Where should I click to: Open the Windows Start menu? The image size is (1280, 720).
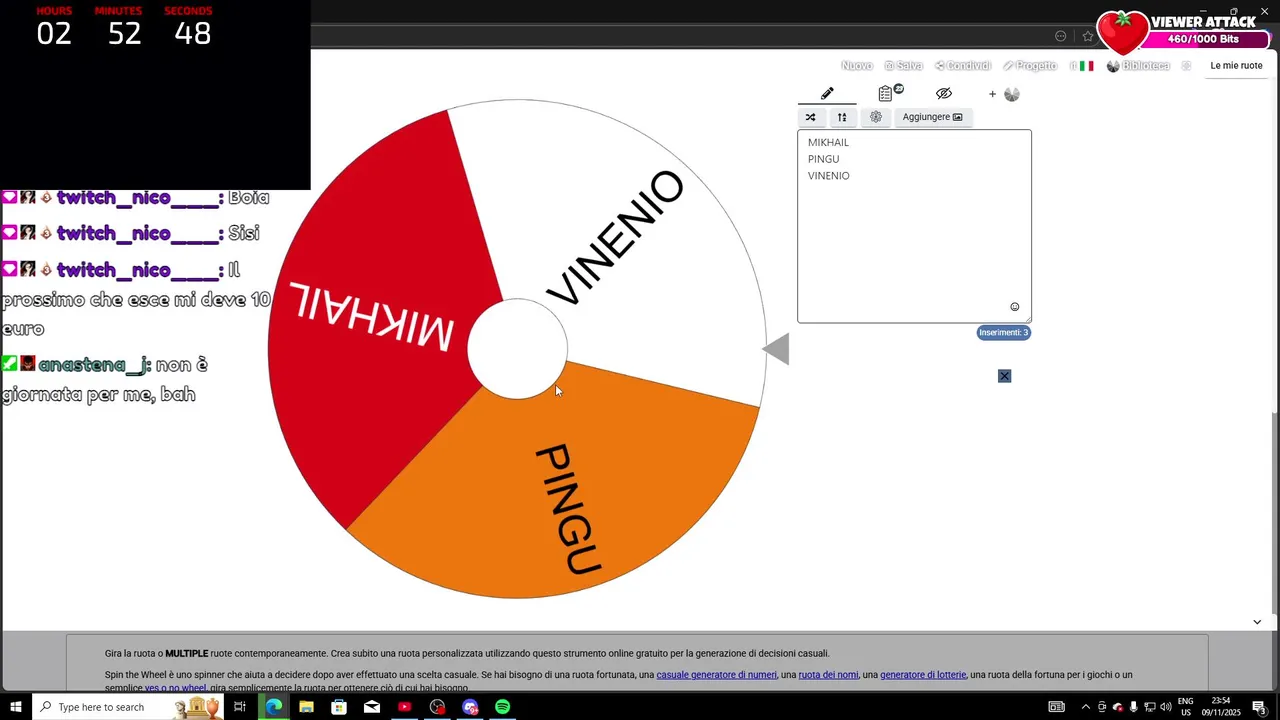click(16, 707)
